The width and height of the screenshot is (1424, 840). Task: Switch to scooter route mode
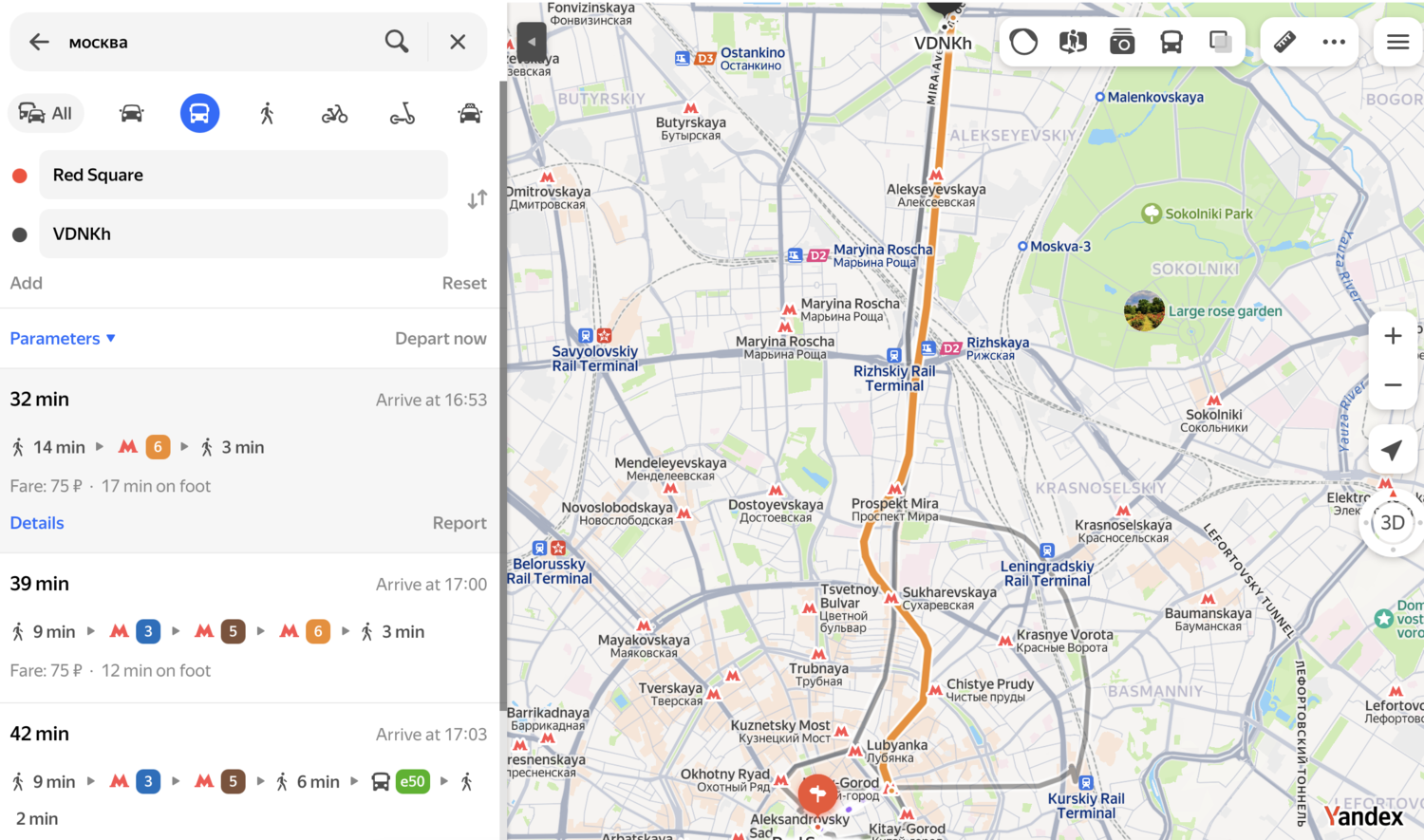point(403,114)
